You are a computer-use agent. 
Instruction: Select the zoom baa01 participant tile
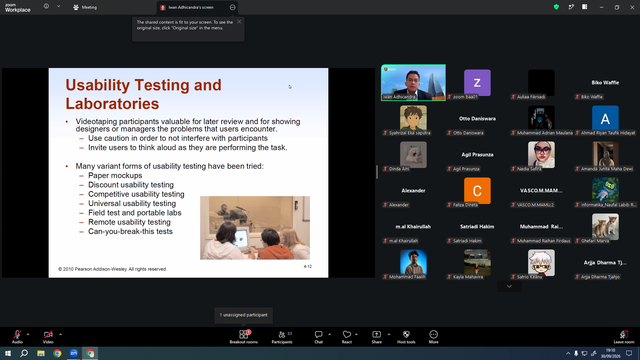click(477, 82)
